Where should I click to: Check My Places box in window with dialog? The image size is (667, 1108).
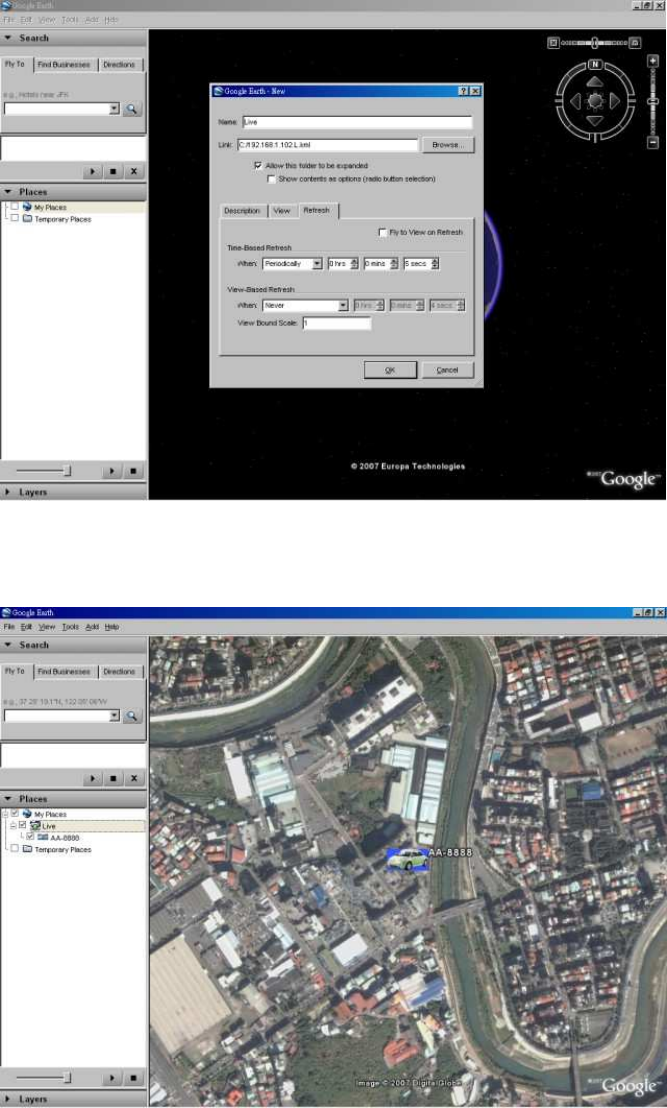tap(15, 207)
